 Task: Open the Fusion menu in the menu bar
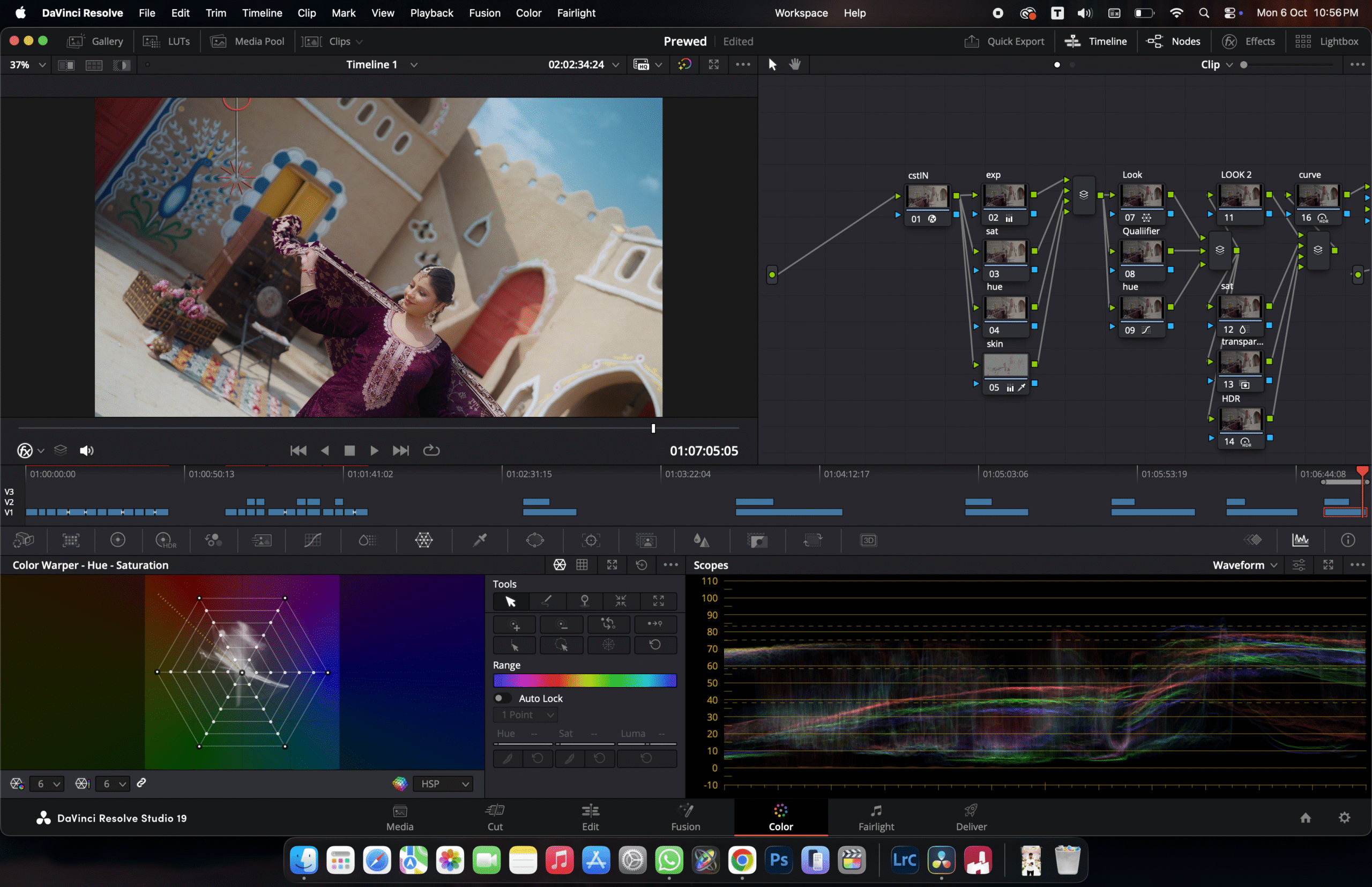484,13
